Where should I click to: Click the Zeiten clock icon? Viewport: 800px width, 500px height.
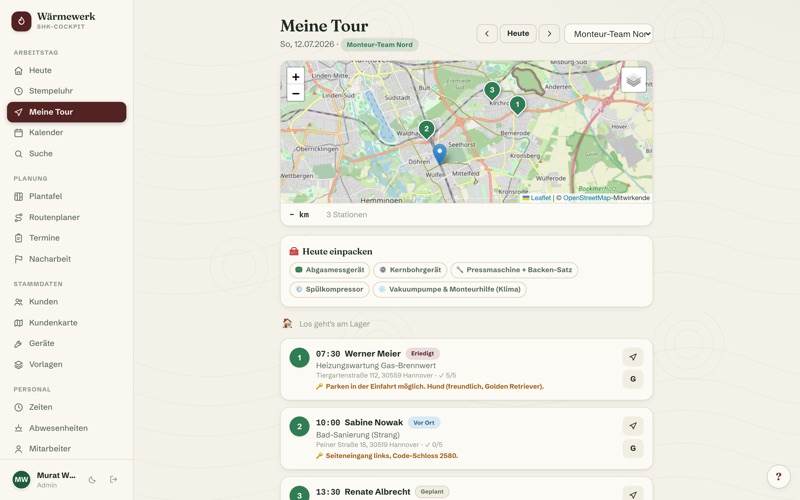18,407
